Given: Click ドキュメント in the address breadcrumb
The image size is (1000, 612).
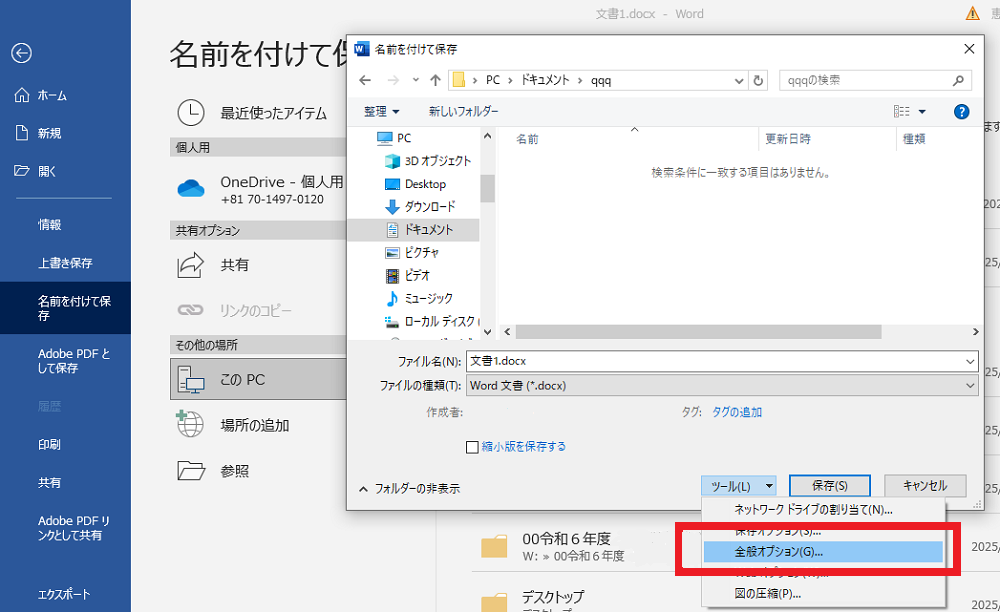Looking at the screenshot, I should [x=545, y=80].
